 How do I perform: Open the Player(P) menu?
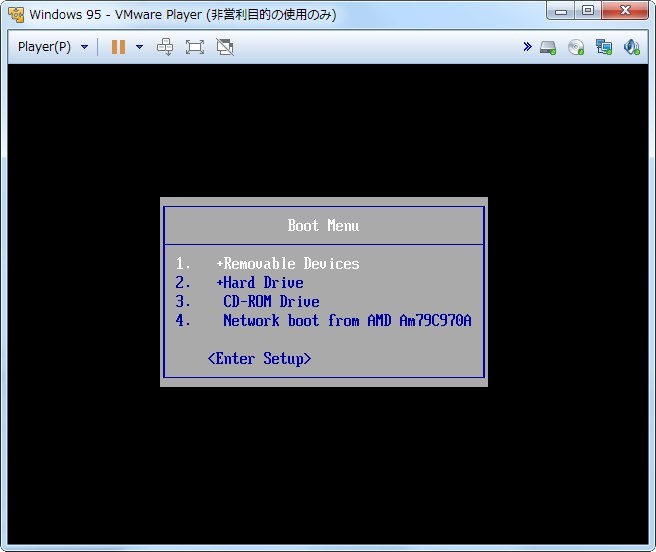44,46
